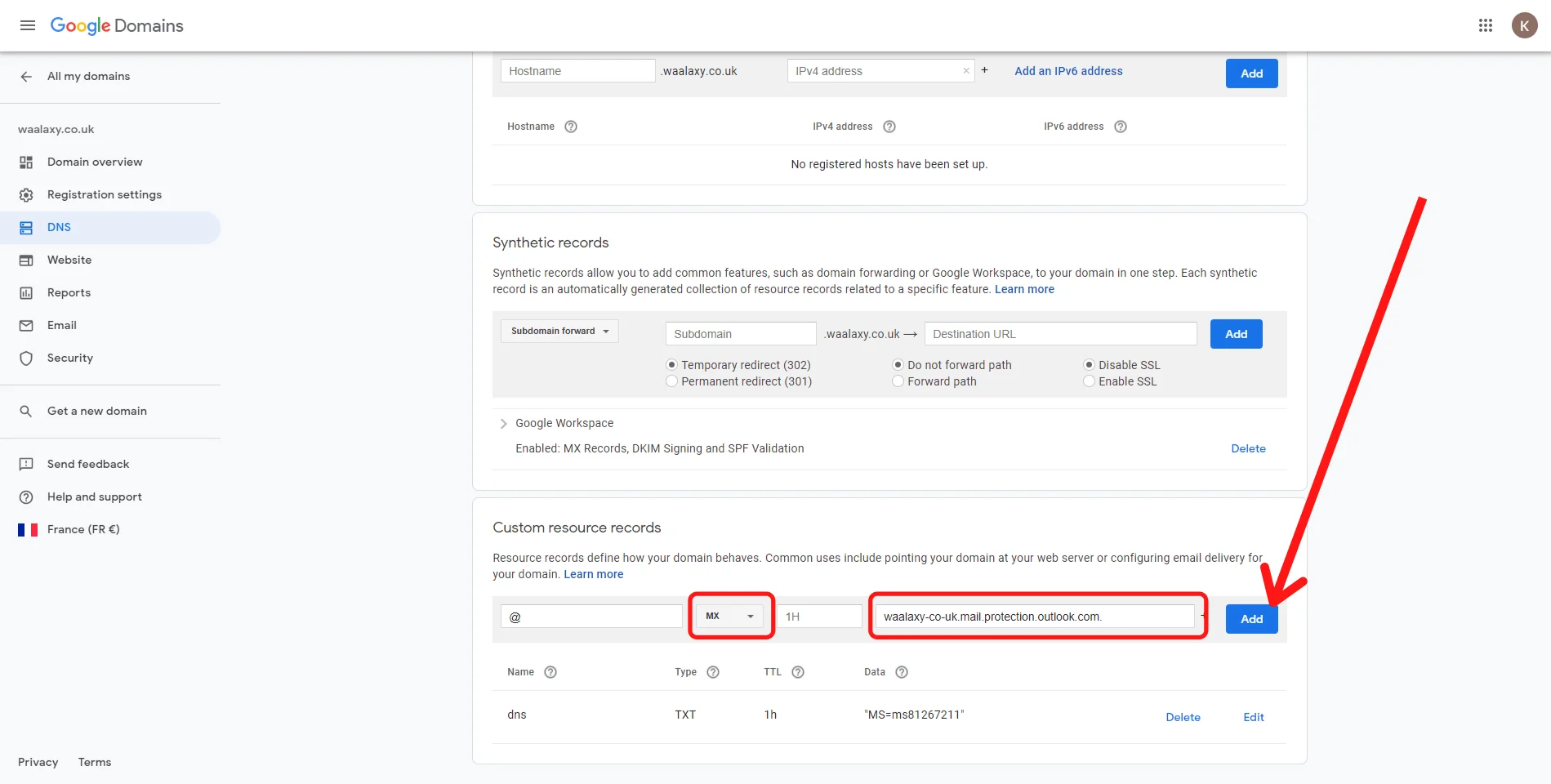Click into the Destination URL field
The height and width of the screenshot is (784, 1551).
[1060, 334]
